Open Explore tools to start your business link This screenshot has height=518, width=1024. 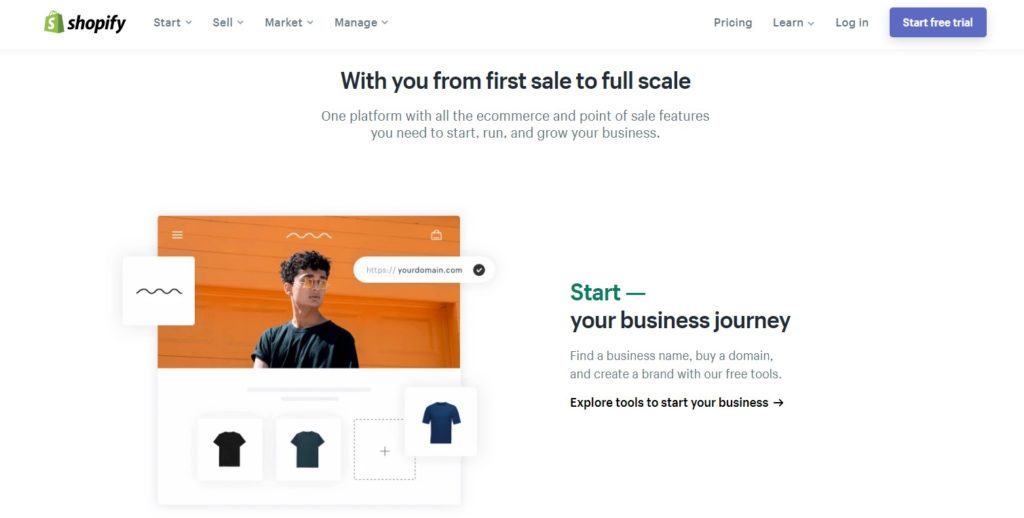(677, 402)
